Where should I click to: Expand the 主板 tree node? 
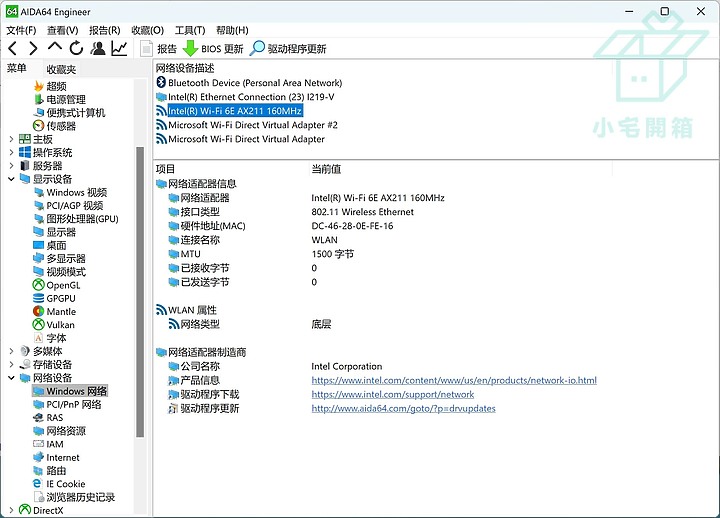tap(11, 139)
